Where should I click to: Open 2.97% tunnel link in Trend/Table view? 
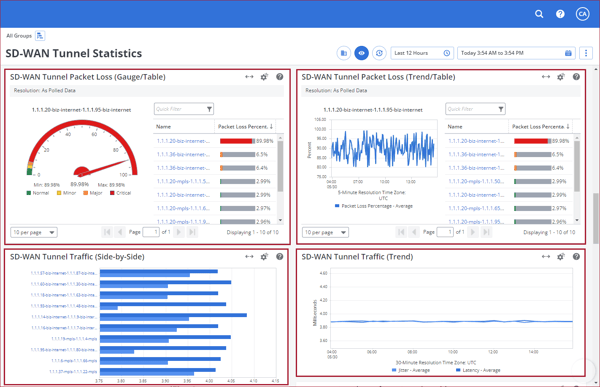coord(476,208)
